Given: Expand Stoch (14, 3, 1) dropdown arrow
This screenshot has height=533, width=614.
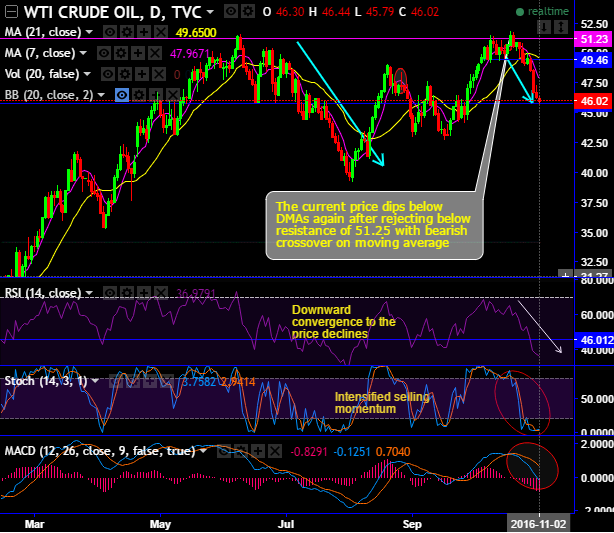Looking at the screenshot, I should (95, 381).
